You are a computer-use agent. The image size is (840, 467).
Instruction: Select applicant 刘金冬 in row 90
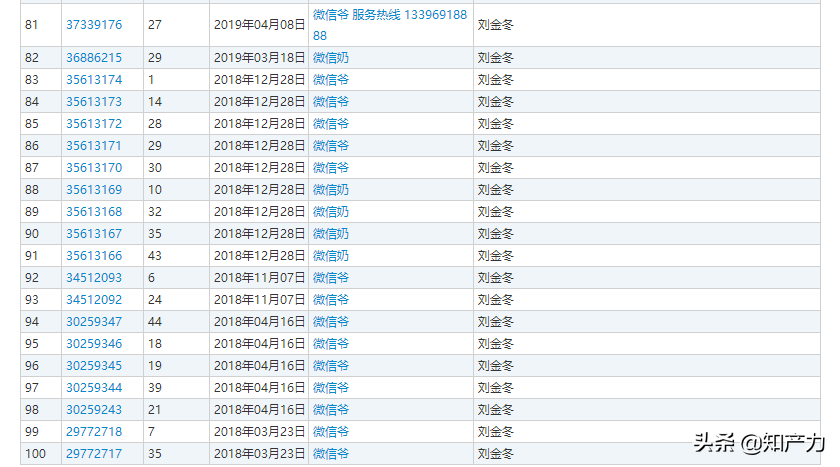pos(496,234)
